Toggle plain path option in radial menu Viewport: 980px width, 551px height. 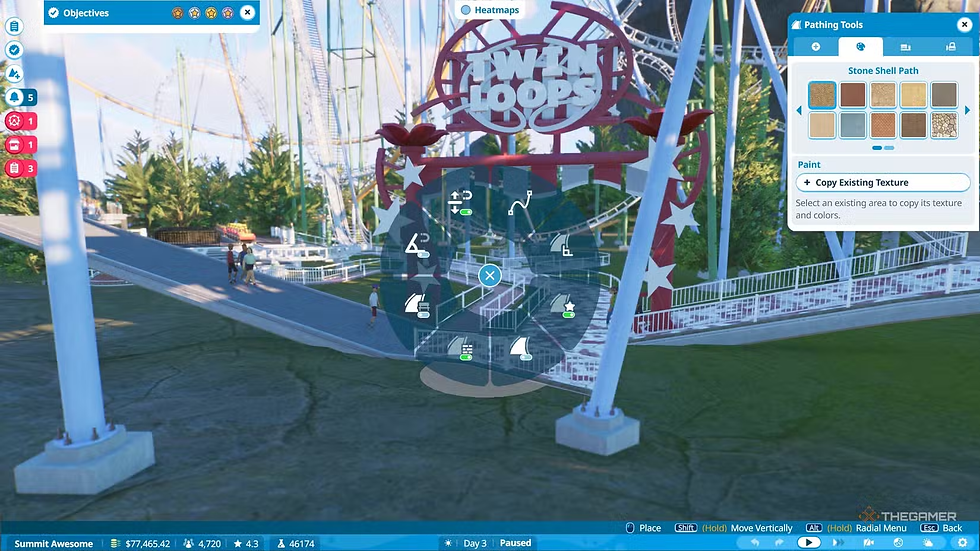521,349
